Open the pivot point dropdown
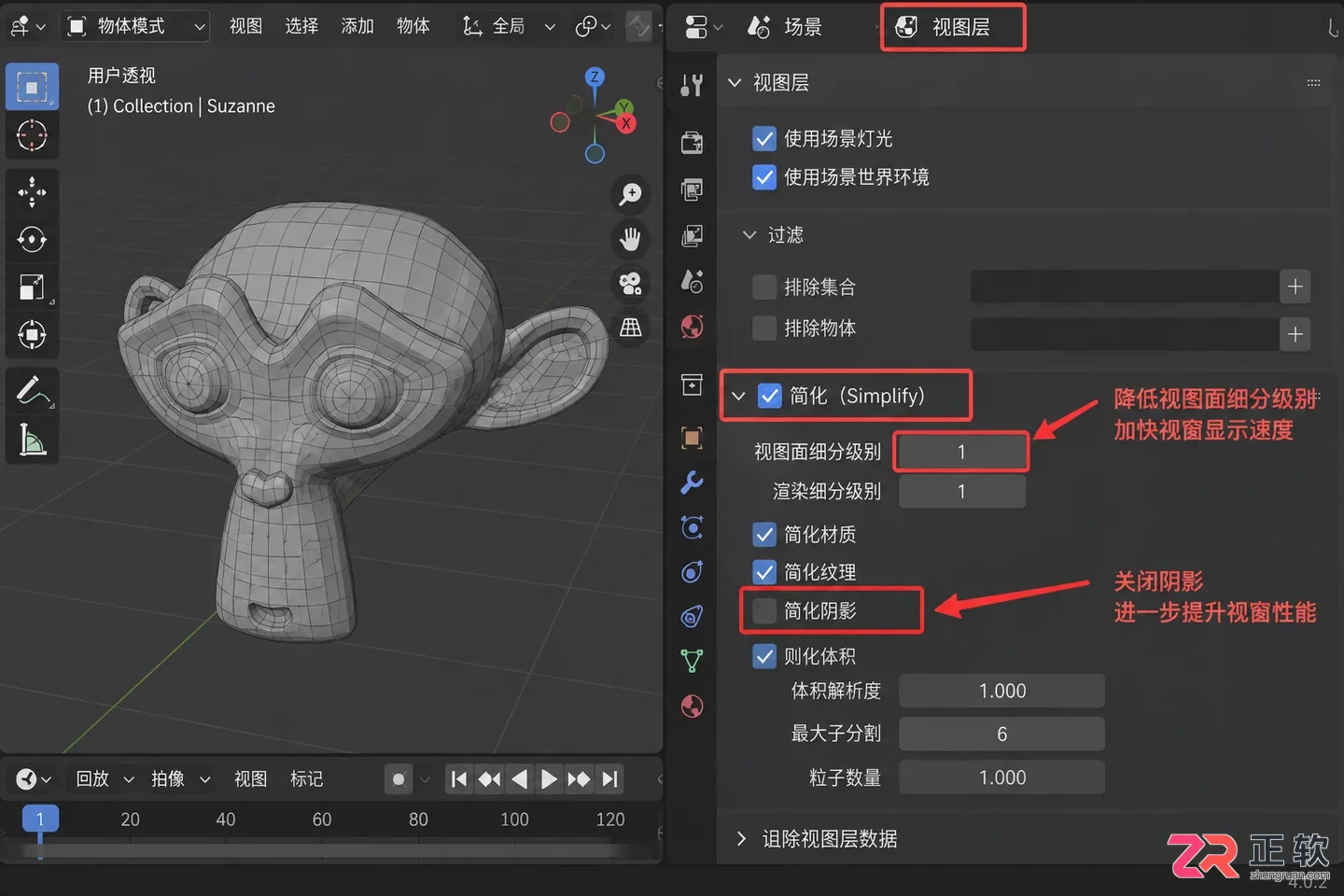 [x=593, y=26]
